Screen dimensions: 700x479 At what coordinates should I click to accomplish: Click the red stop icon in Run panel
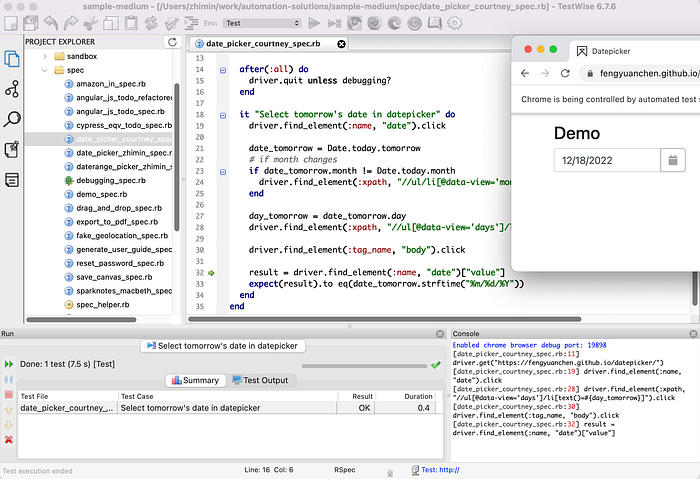tap(8, 395)
